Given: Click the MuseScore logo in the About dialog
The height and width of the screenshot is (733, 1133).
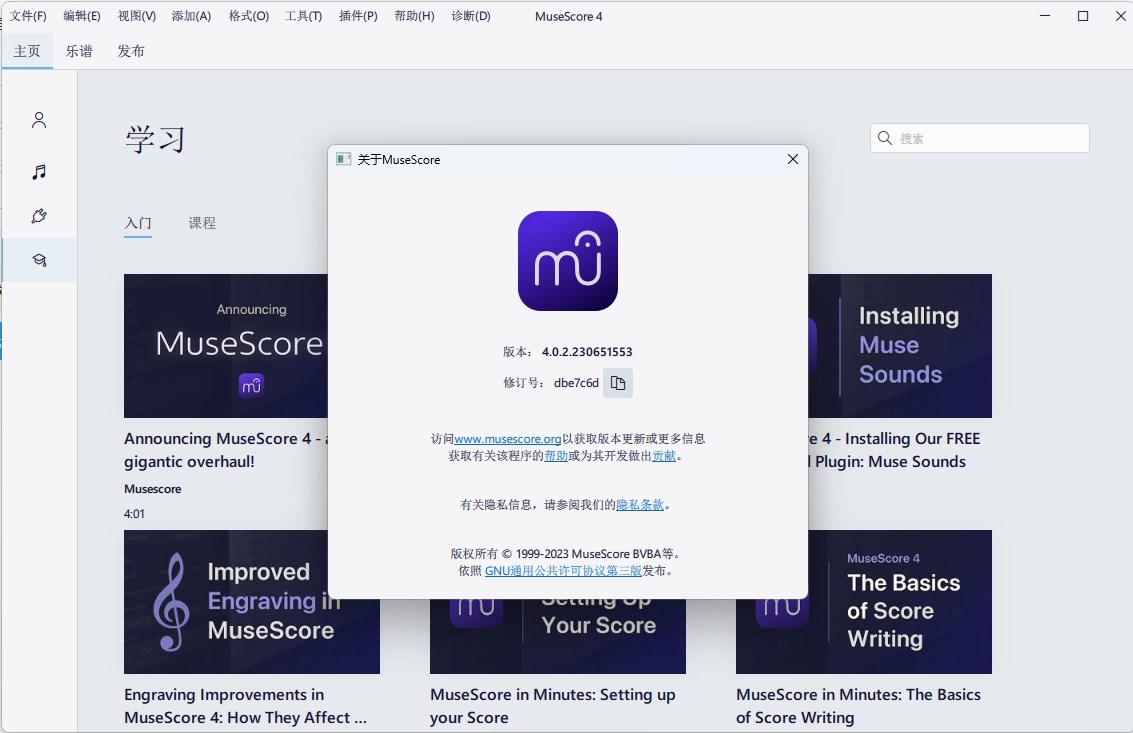Looking at the screenshot, I should (x=567, y=260).
